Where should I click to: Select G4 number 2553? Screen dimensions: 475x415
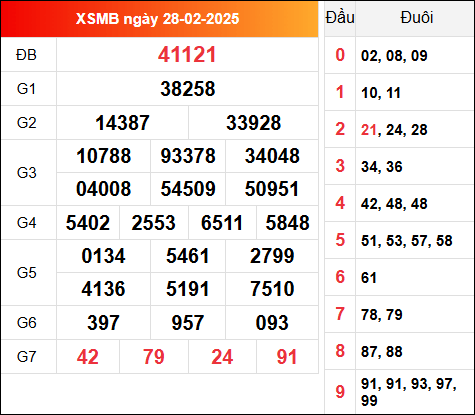(153, 223)
